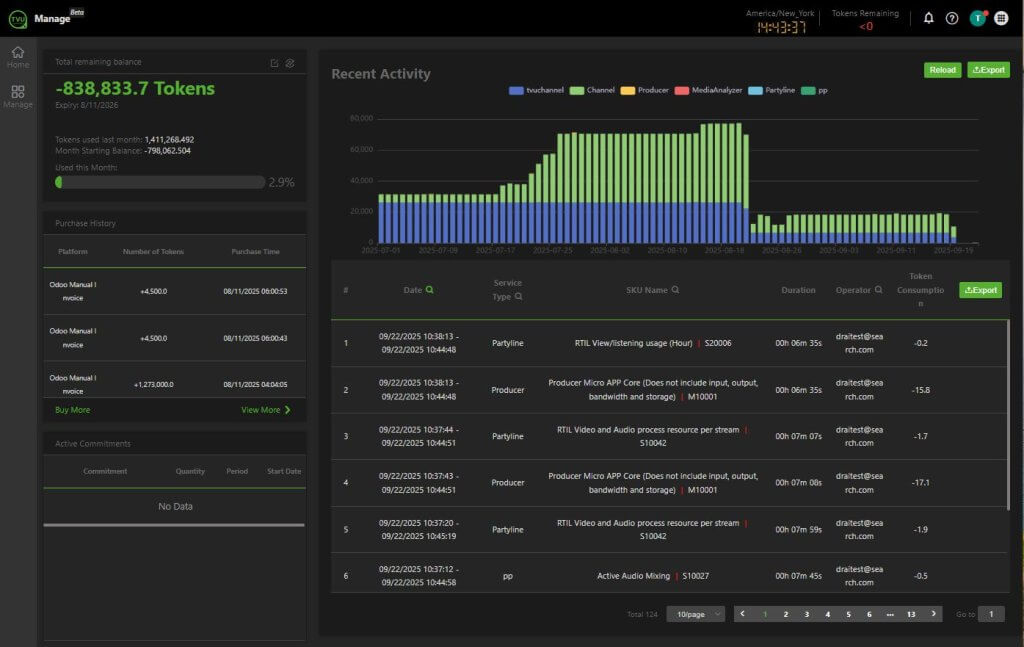Go to Home in sidebar
Screen dimensions: 1024x647
[x=18, y=57]
